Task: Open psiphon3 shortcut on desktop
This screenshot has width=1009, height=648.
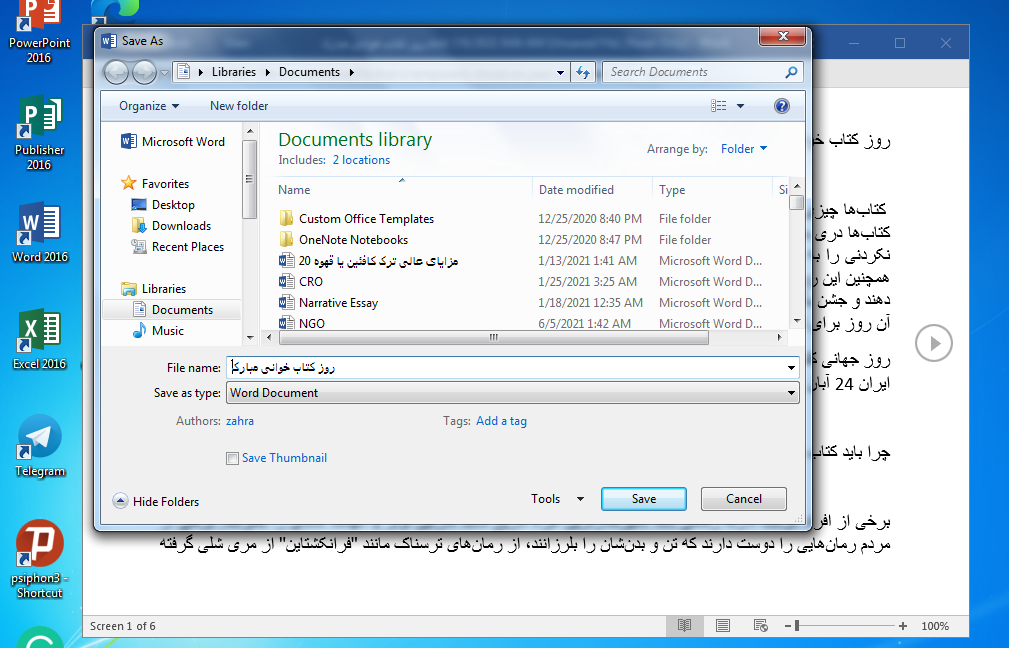Action: pos(39,560)
